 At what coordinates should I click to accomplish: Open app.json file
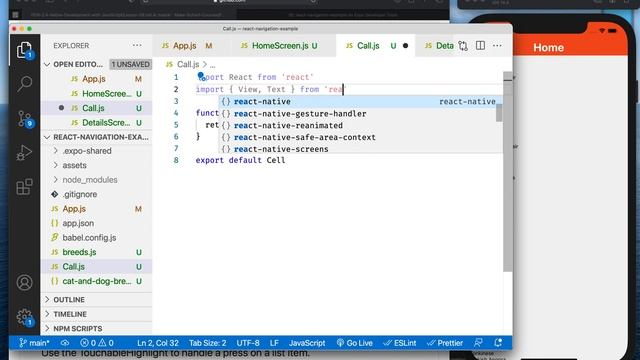[x=96, y=223]
